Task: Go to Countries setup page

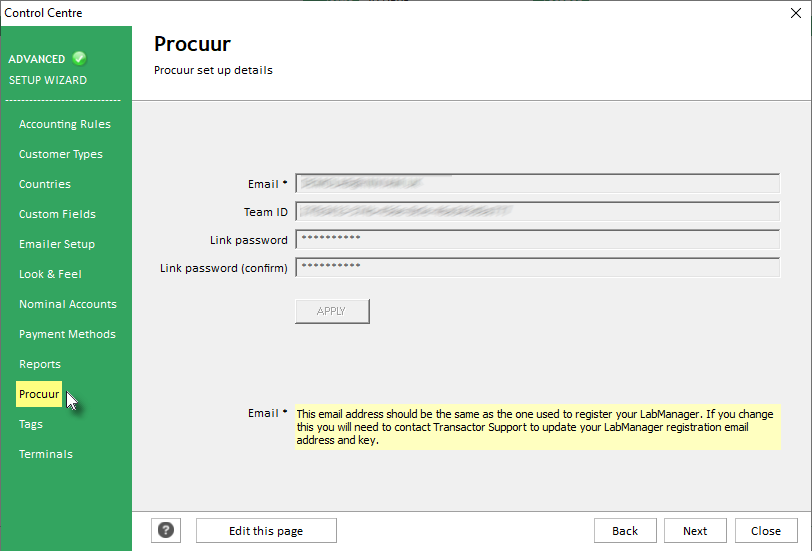Action: pyautogui.click(x=45, y=184)
